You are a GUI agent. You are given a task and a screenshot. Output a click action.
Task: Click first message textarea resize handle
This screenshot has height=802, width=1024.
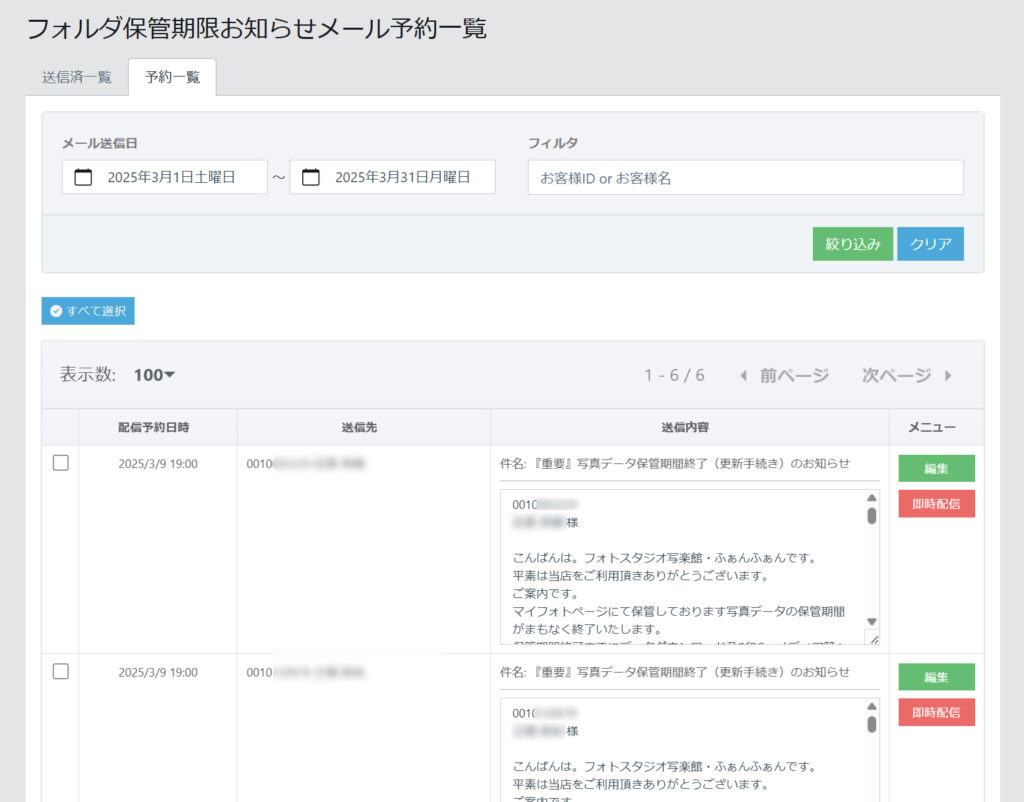(873, 638)
